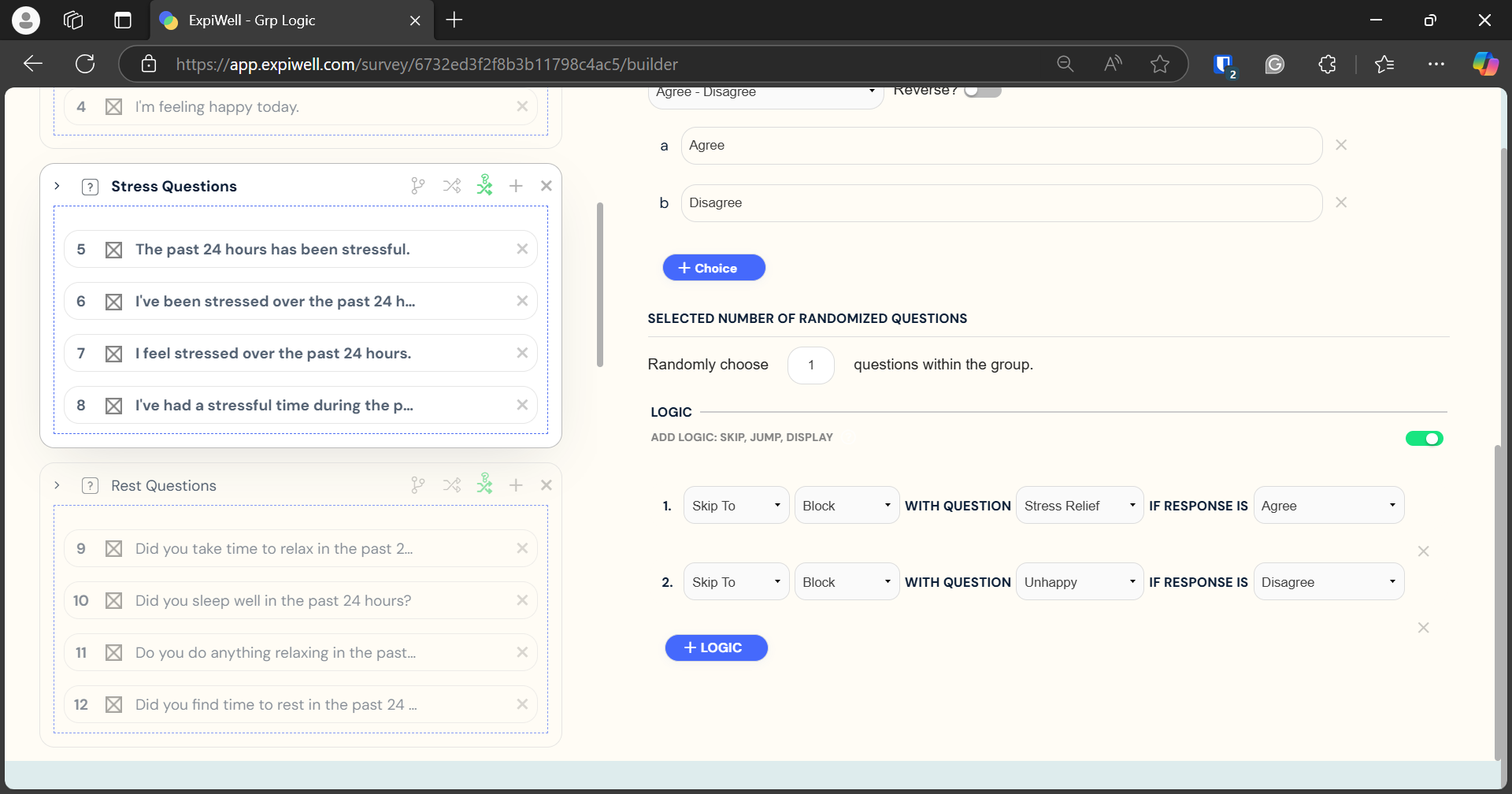
Task: Click the Stress Questions group title
Action: [x=174, y=186]
